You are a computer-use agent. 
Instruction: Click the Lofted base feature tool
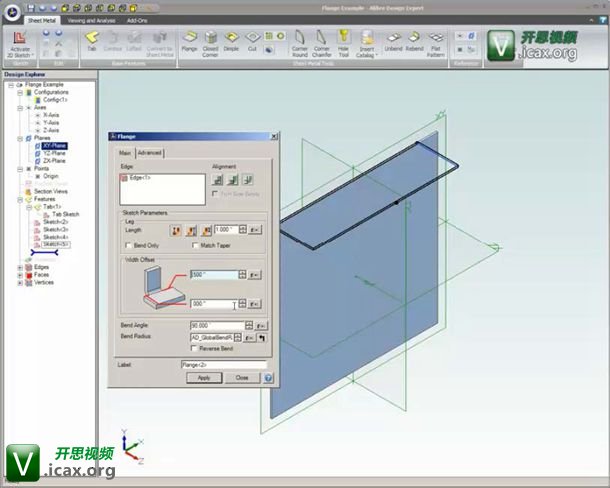tap(134, 41)
